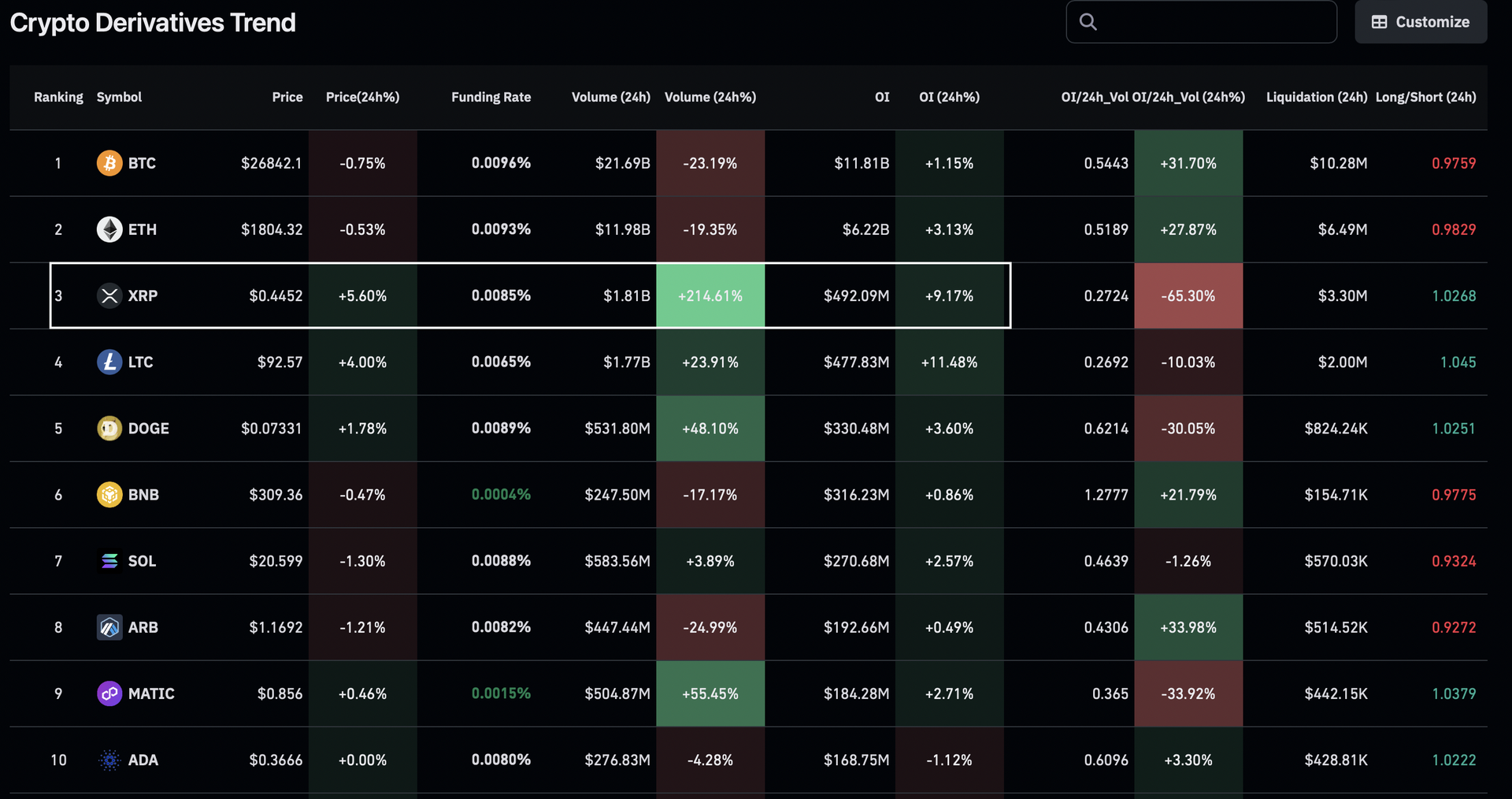Viewport: 1512px width, 799px height.
Task: Click MATIC's +55.45% volume change cell
Action: tap(710, 693)
